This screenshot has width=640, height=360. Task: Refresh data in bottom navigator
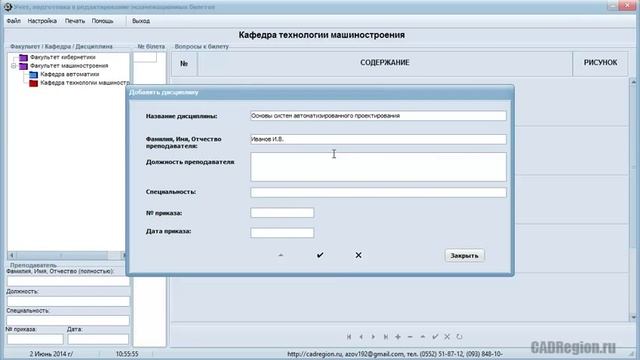[460, 337]
